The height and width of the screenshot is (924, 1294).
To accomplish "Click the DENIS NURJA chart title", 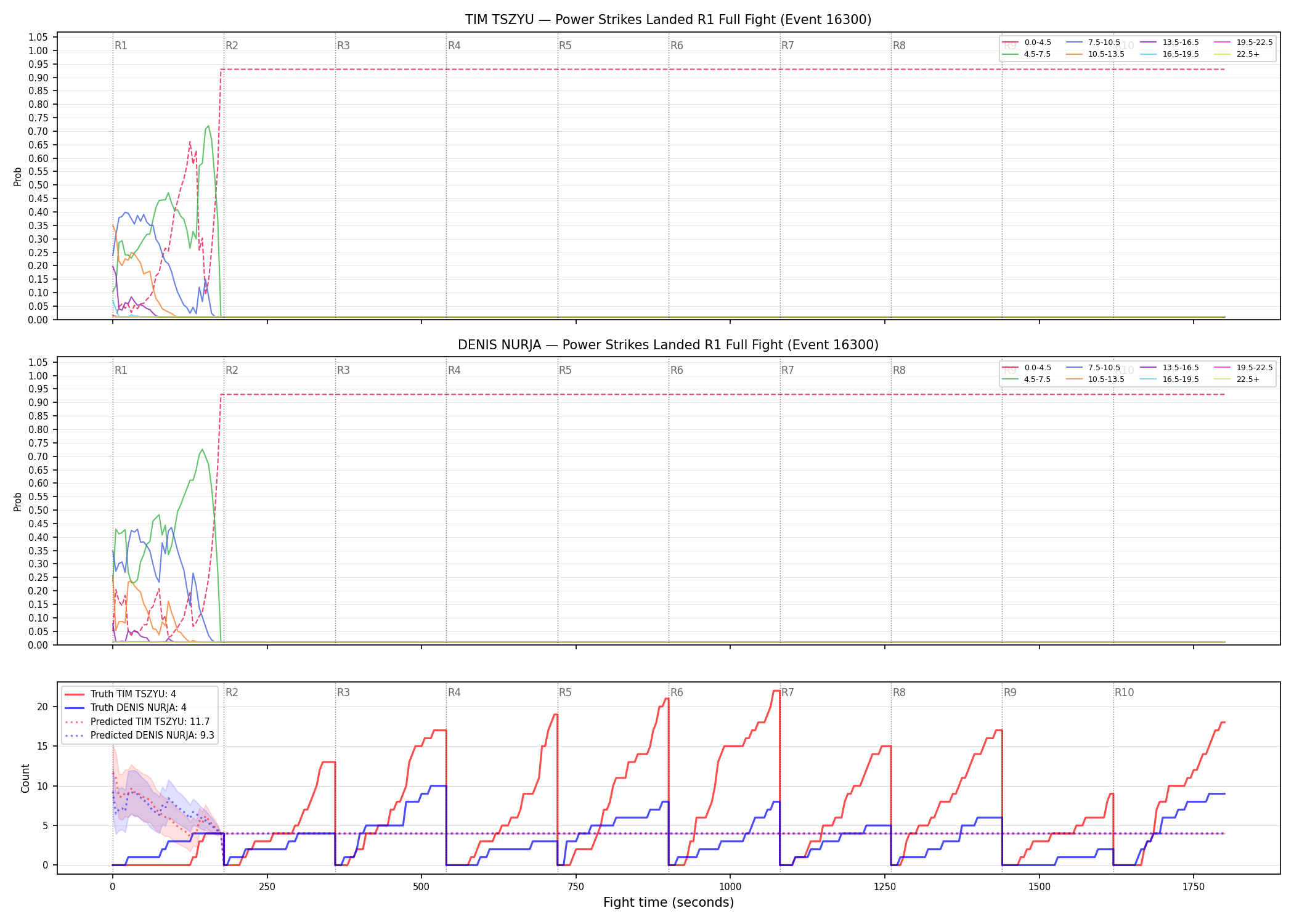I will tap(668, 345).
